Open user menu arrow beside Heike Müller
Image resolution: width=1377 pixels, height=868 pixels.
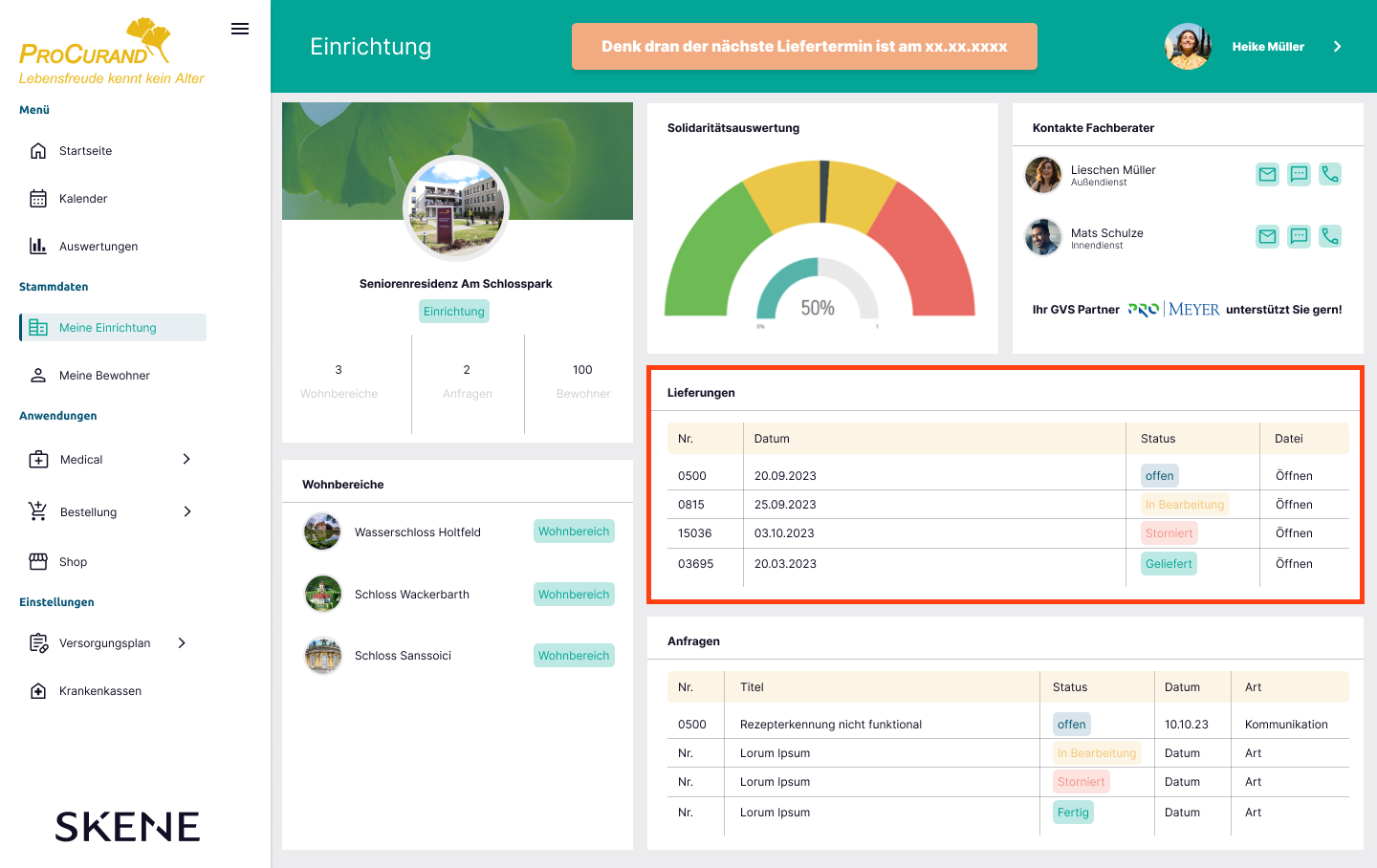[1337, 46]
